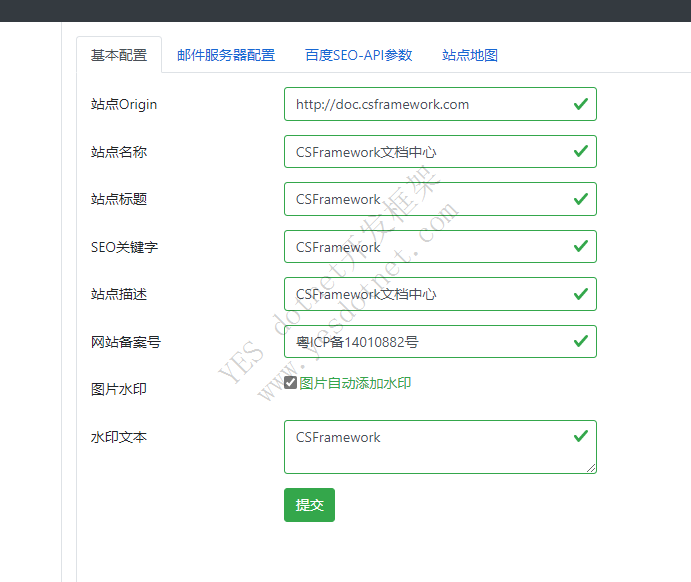The width and height of the screenshot is (691, 582).
Task: Click the 图片自动添加水印 green label
Action: (355, 383)
